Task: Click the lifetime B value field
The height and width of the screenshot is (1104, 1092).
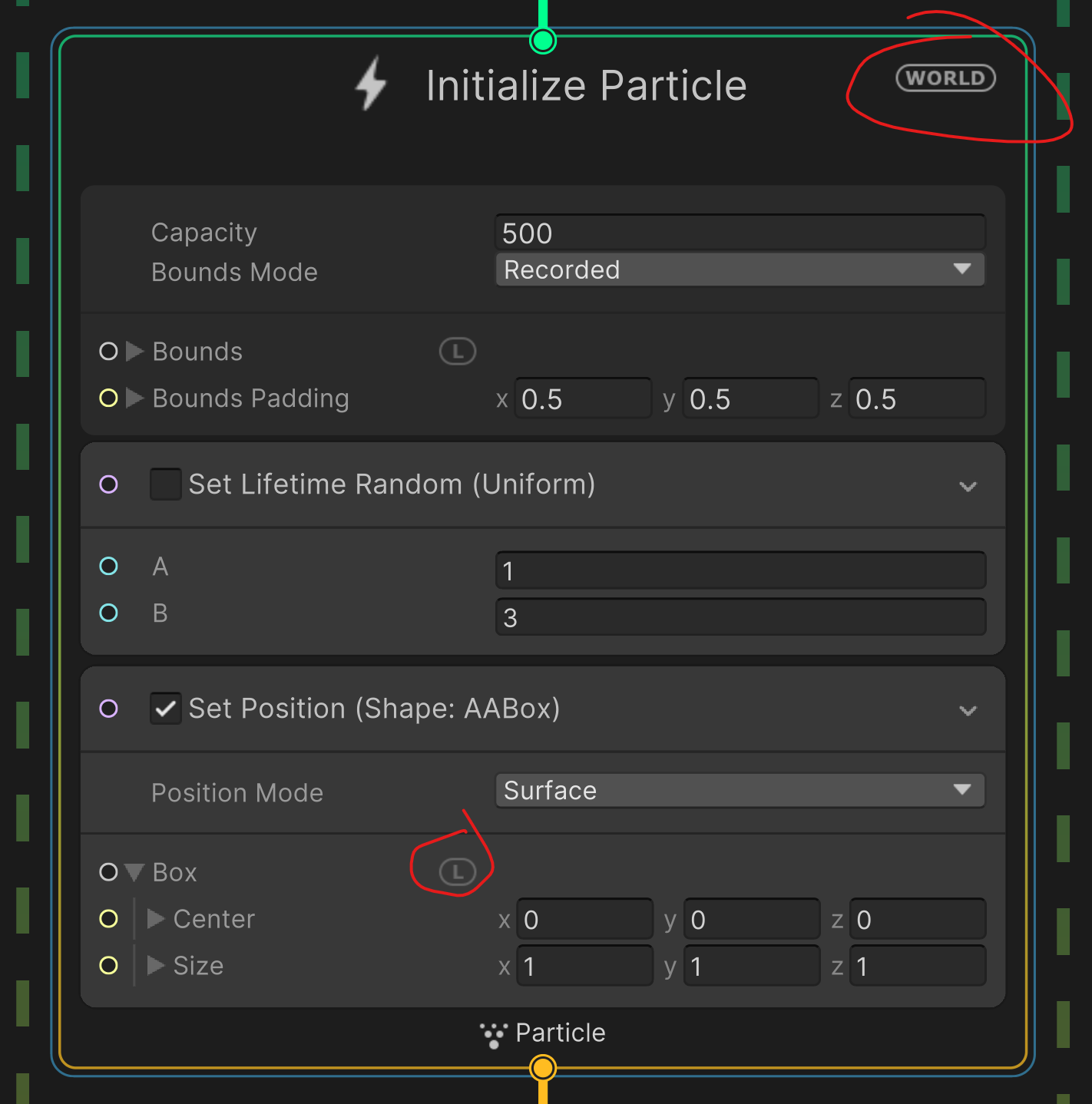Action: [740, 617]
